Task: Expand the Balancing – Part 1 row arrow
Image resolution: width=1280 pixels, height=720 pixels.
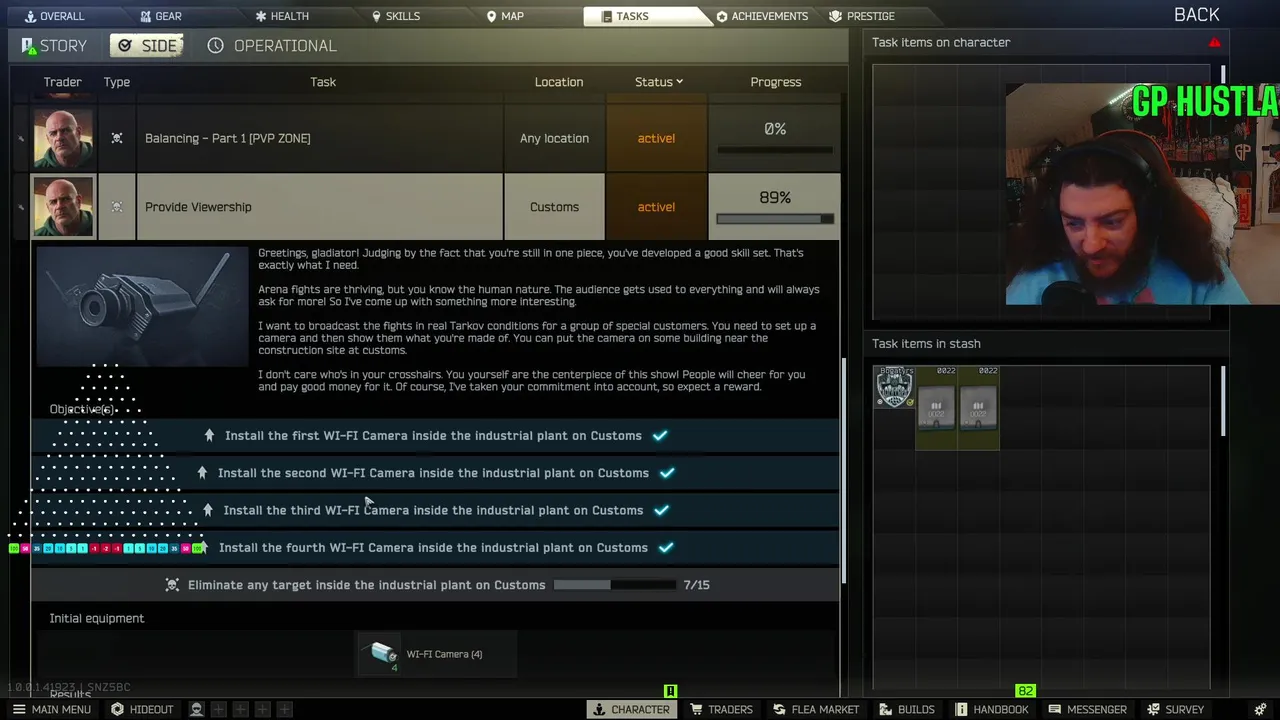Action: (20, 139)
